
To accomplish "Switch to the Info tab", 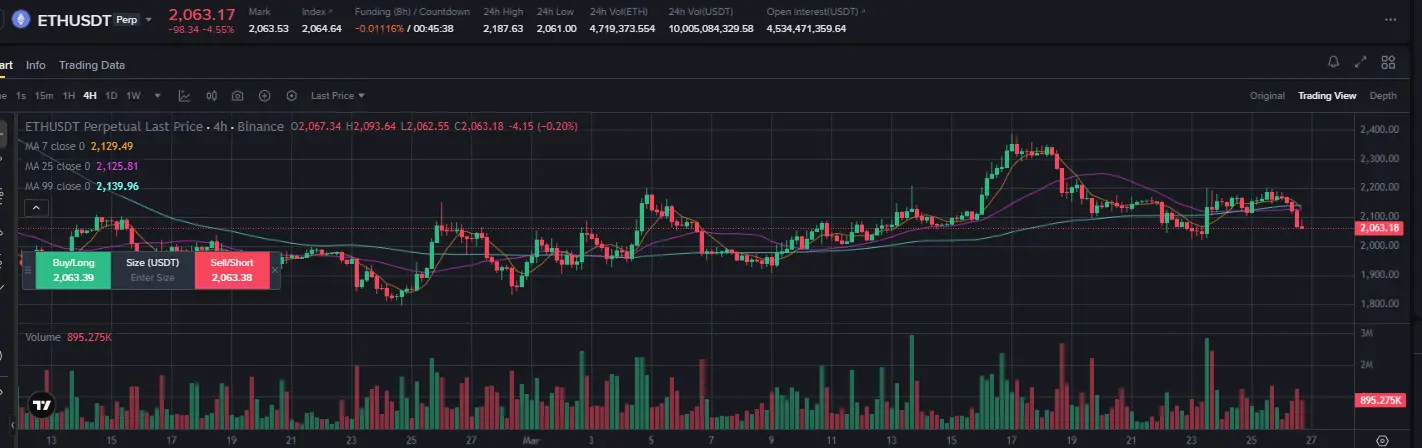I will 36,65.
